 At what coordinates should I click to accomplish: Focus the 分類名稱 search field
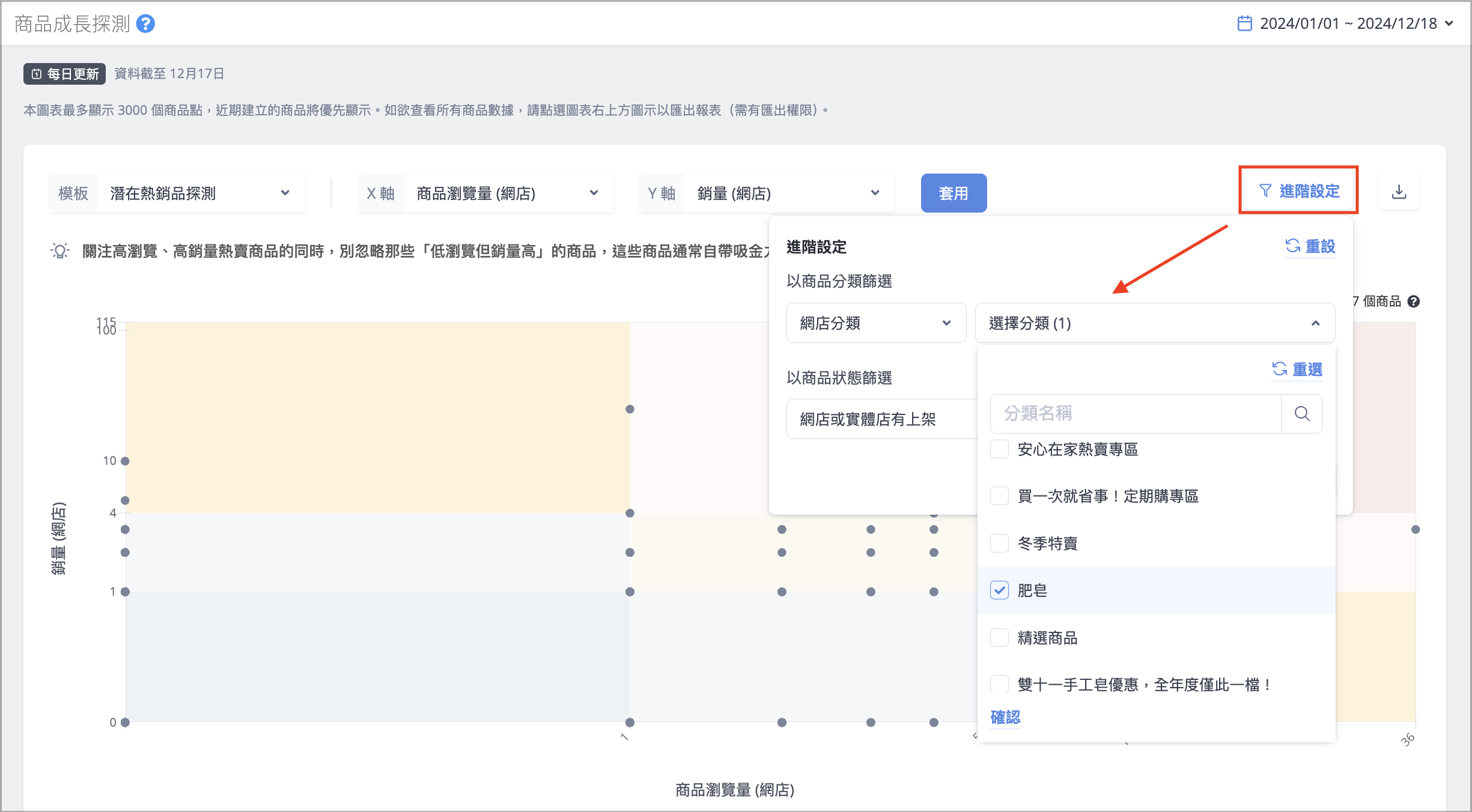tap(1136, 414)
